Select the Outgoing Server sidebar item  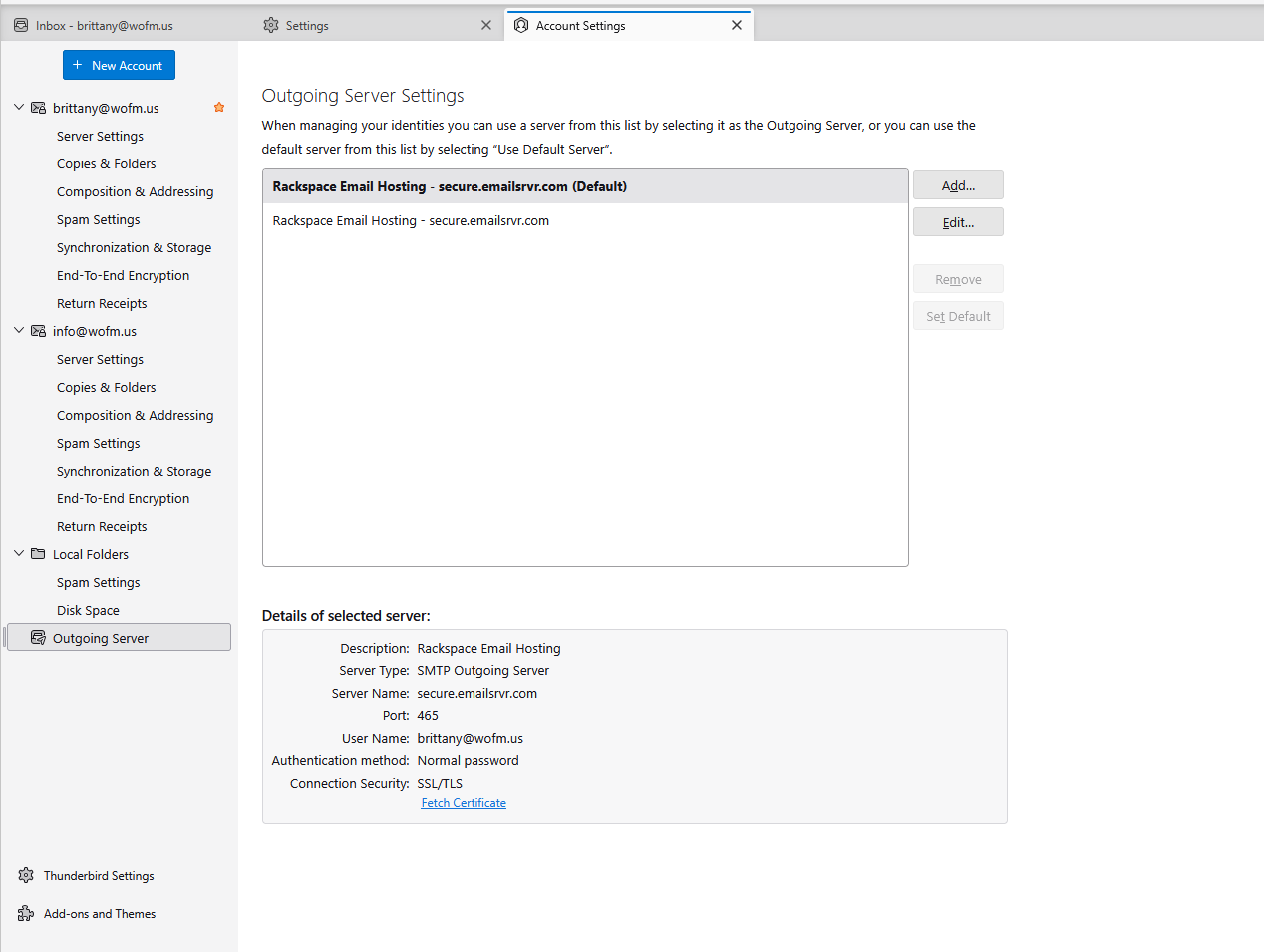[119, 638]
